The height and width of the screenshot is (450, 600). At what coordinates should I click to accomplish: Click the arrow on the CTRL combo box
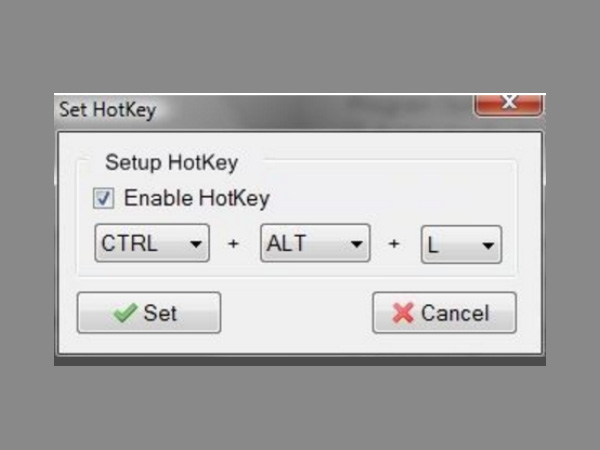(194, 244)
